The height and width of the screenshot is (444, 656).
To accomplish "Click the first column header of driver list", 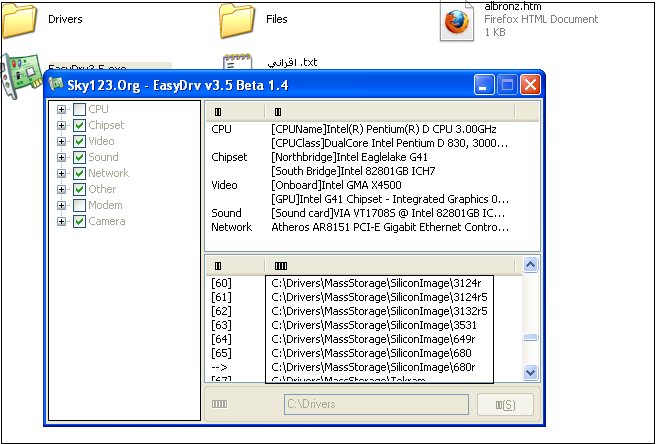I will point(235,265).
